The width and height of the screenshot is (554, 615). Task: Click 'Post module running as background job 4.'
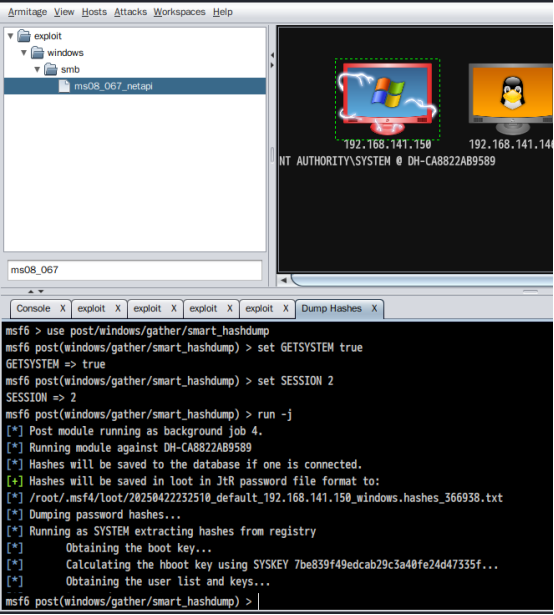(x=146, y=431)
